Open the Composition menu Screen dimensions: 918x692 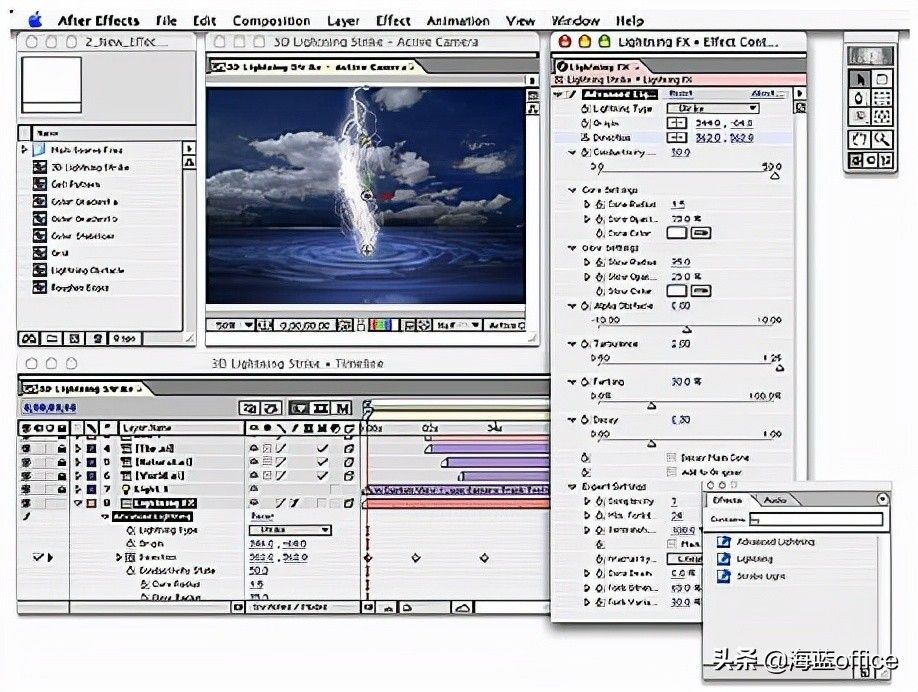coord(271,20)
